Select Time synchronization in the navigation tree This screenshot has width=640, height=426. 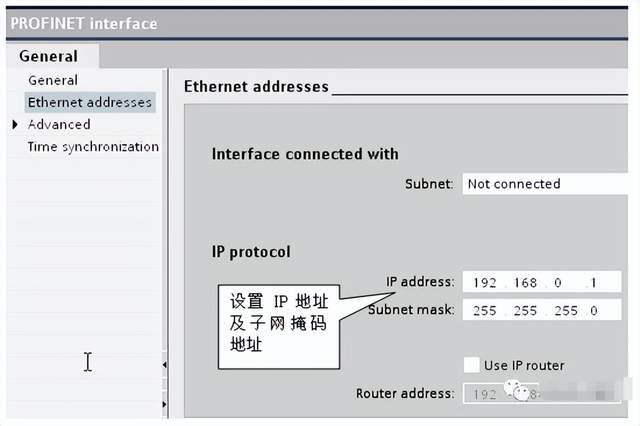[x=93, y=147]
